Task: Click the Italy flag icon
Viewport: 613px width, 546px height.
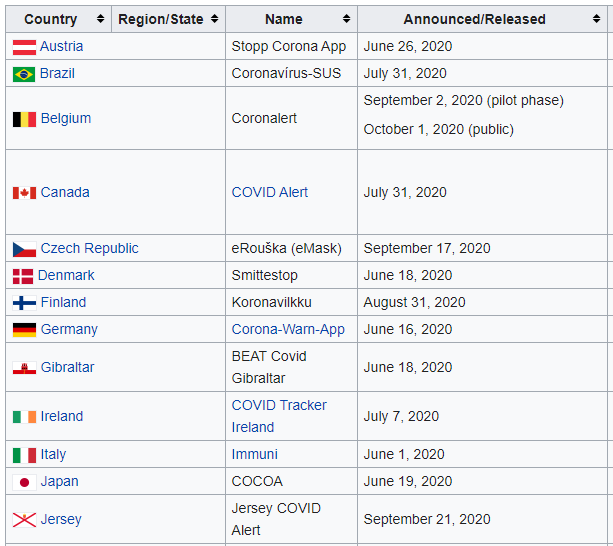Action: 24,455
